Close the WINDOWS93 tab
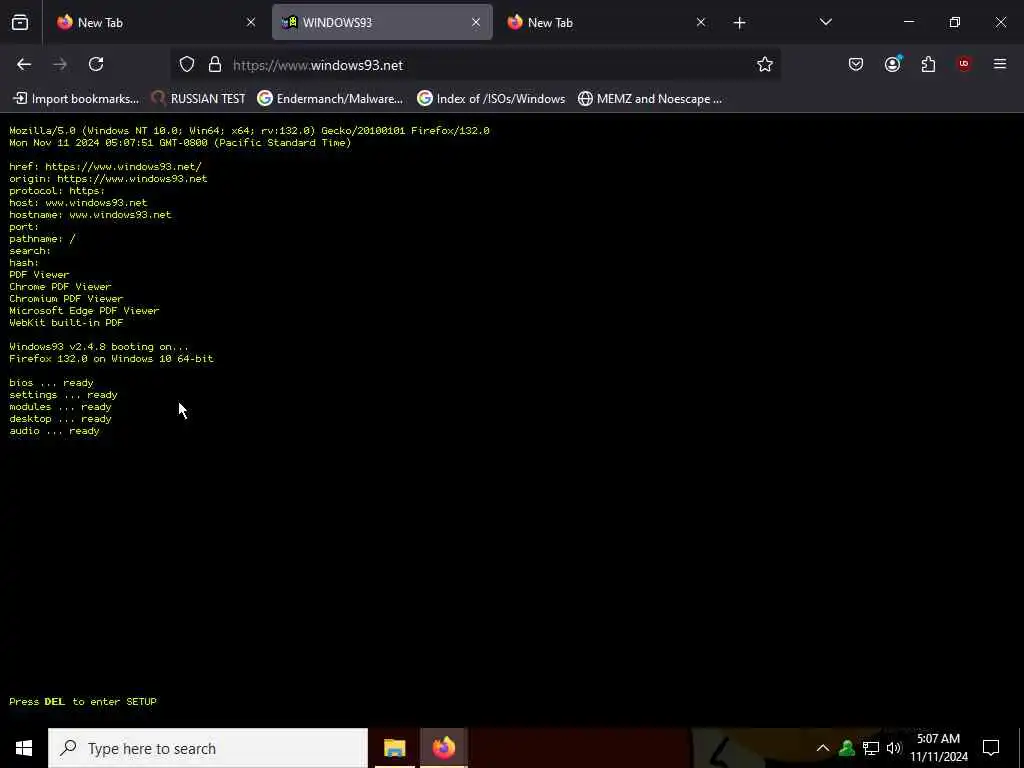 coord(476,23)
